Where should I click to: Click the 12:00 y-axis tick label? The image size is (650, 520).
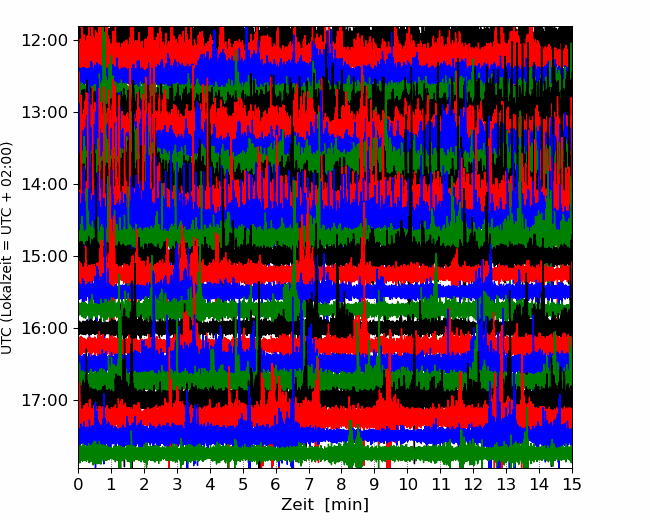tap(44, 41)
